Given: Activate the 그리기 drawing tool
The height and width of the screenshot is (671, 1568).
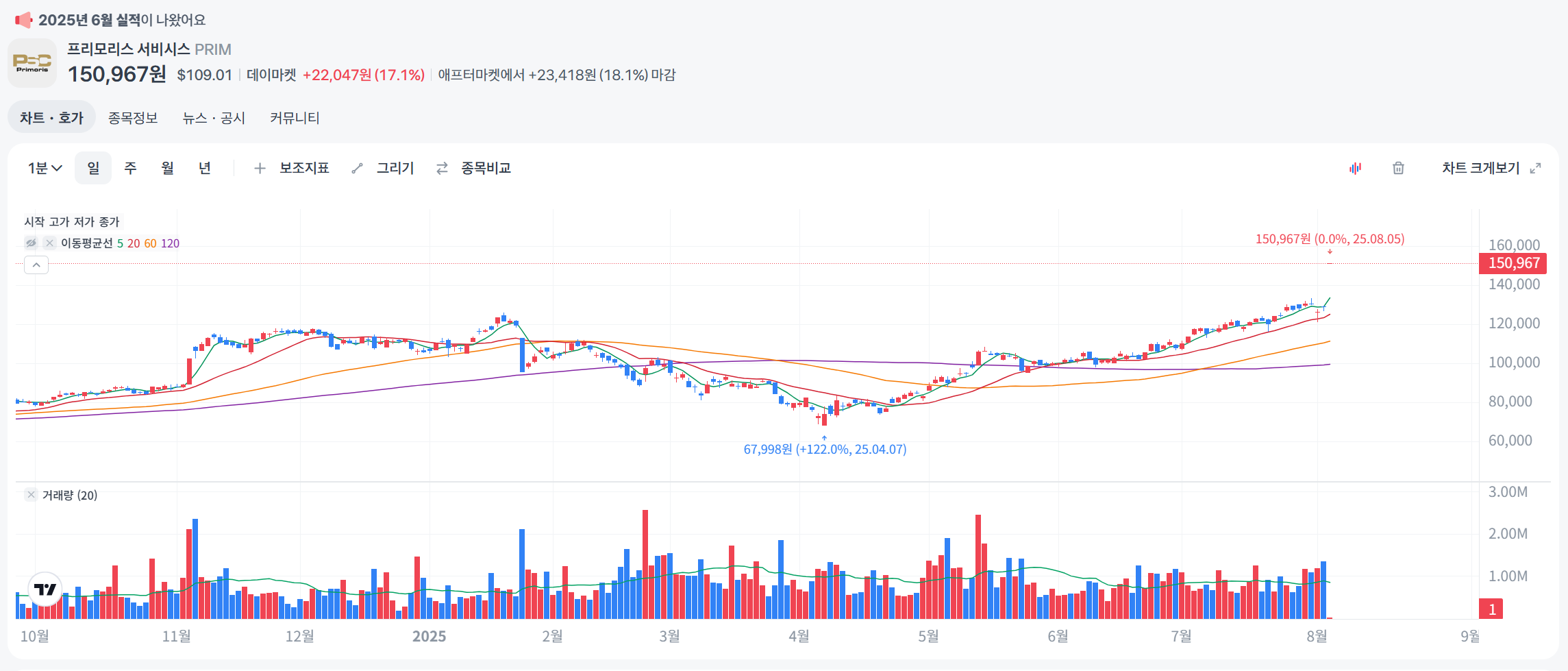Looking at the screenshot, I should [x=395, y=168].
